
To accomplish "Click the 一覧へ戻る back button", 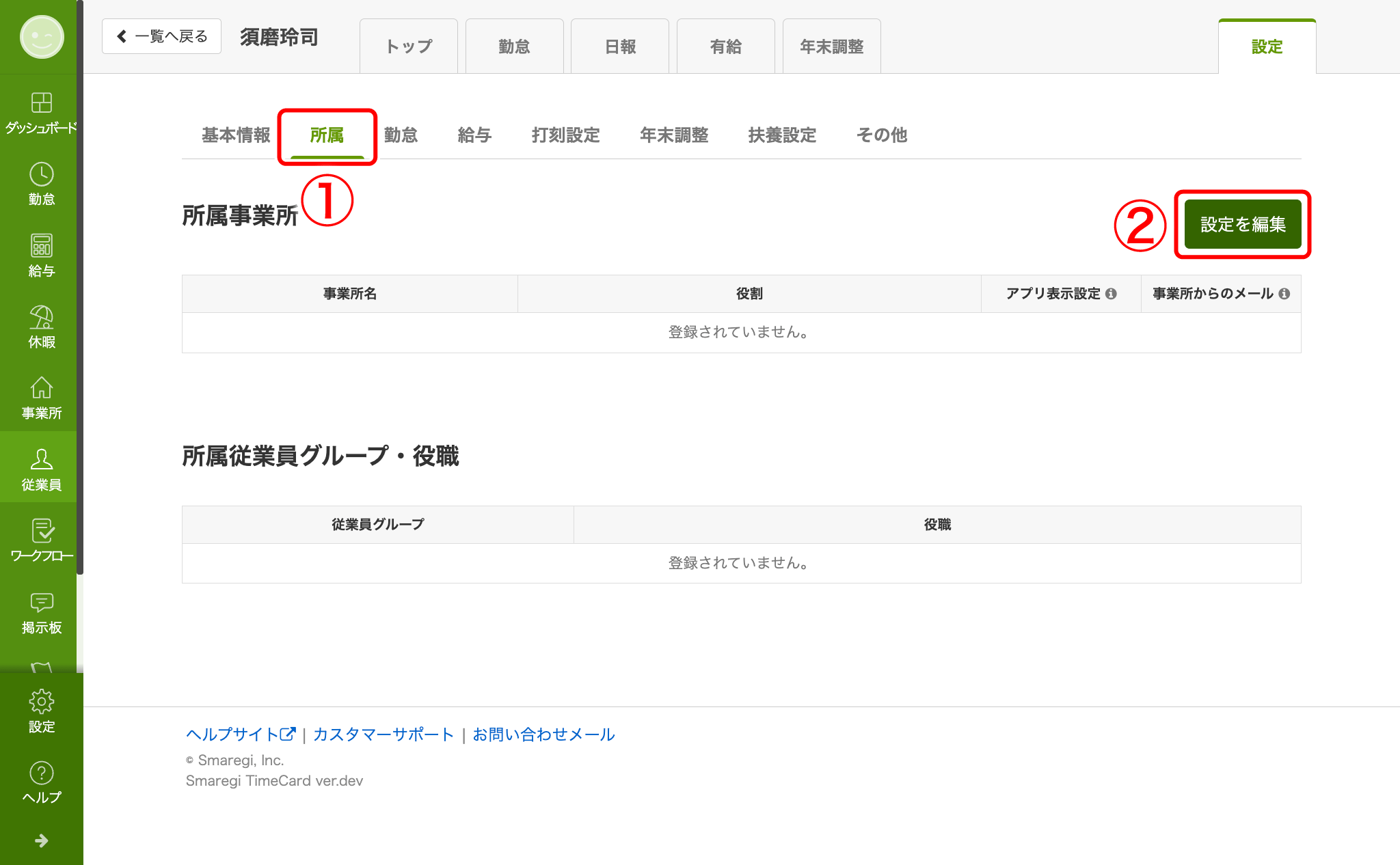I will [x=161, y=36].
